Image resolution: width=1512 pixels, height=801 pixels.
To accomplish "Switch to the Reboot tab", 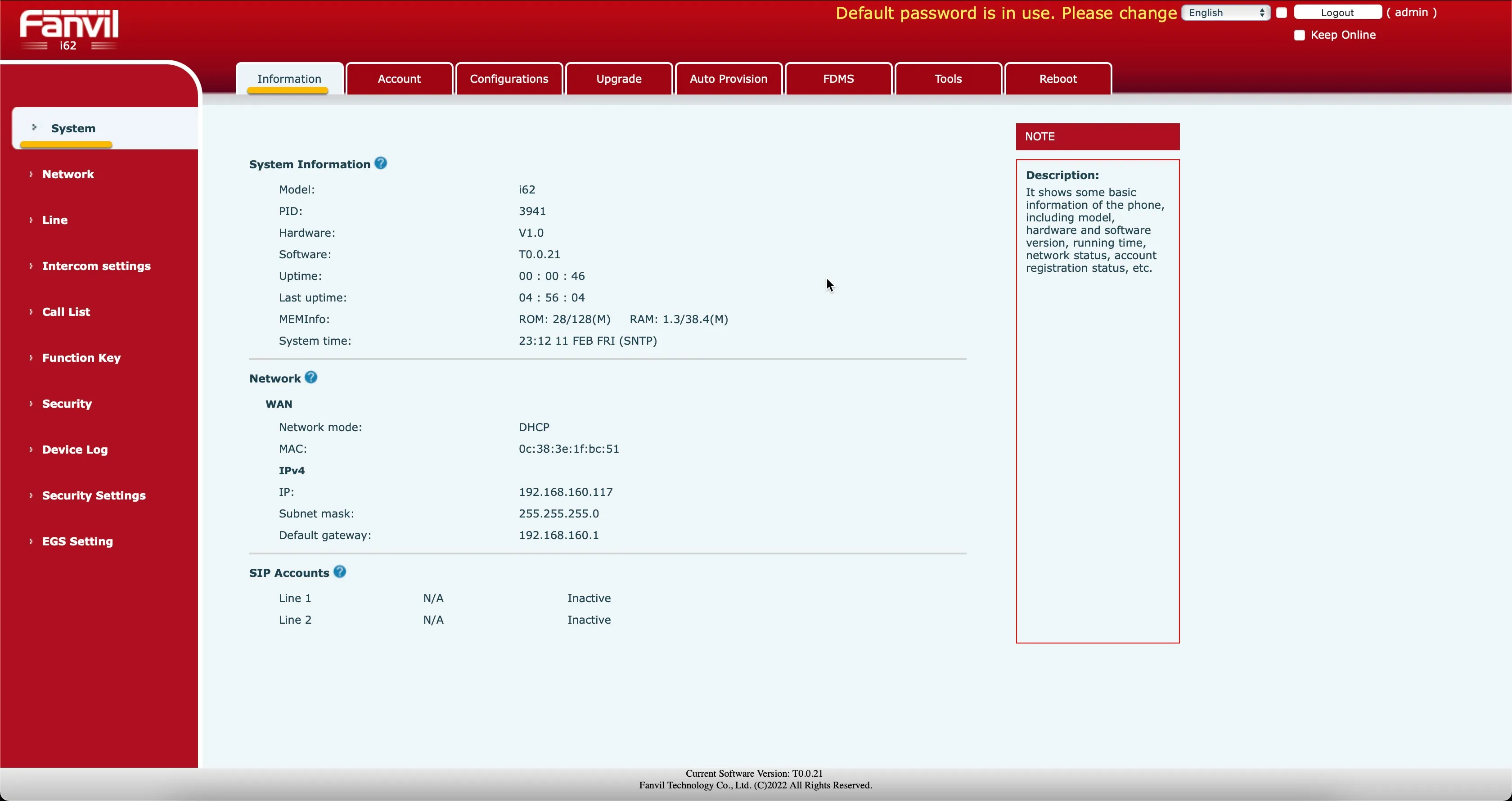I will coord(1057,79).
